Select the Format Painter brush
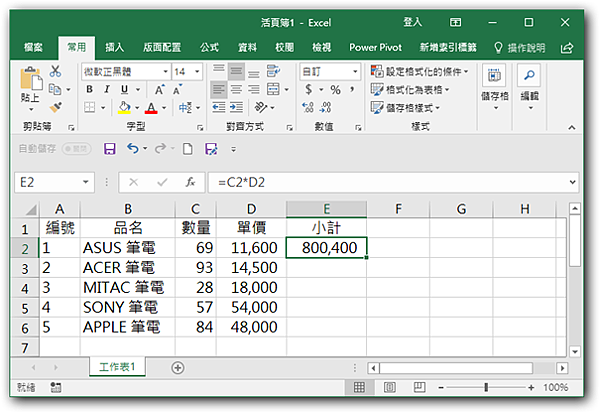This screenshot has height=413, width=600. coord(56,107)
